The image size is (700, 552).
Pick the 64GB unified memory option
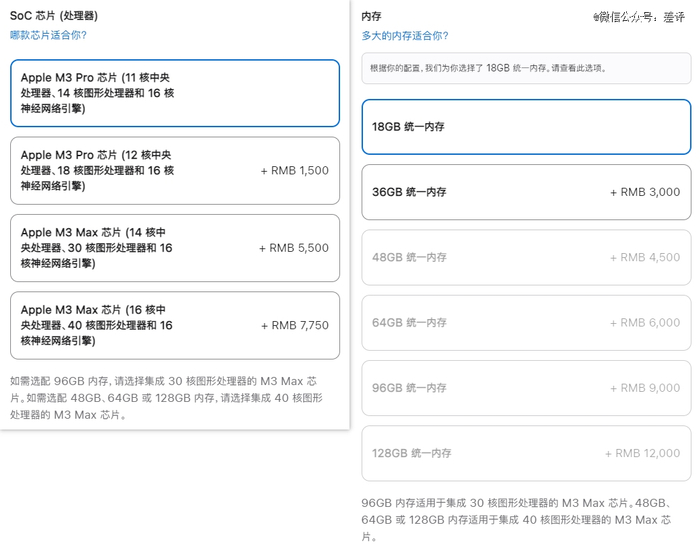(526, 323)
